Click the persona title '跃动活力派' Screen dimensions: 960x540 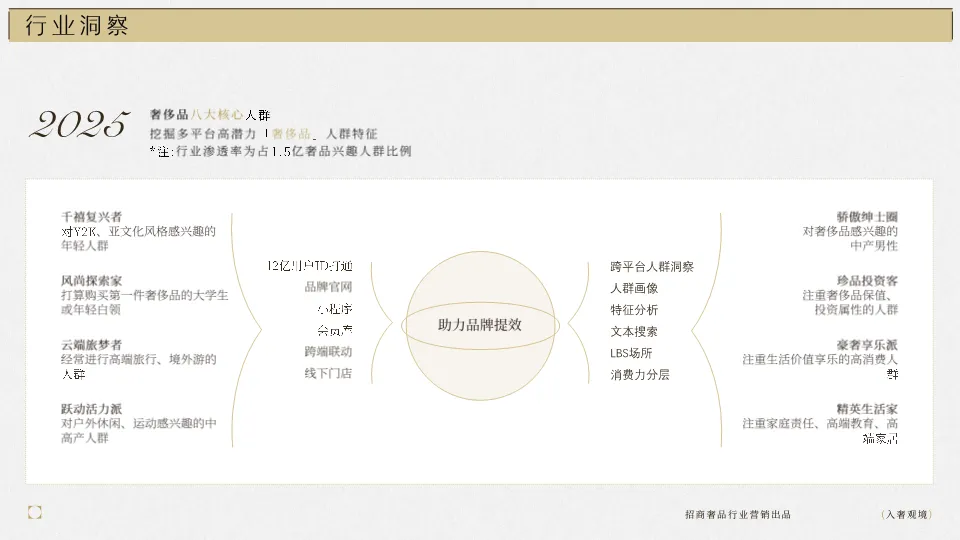pyautogui.click(x=91, y=409)
